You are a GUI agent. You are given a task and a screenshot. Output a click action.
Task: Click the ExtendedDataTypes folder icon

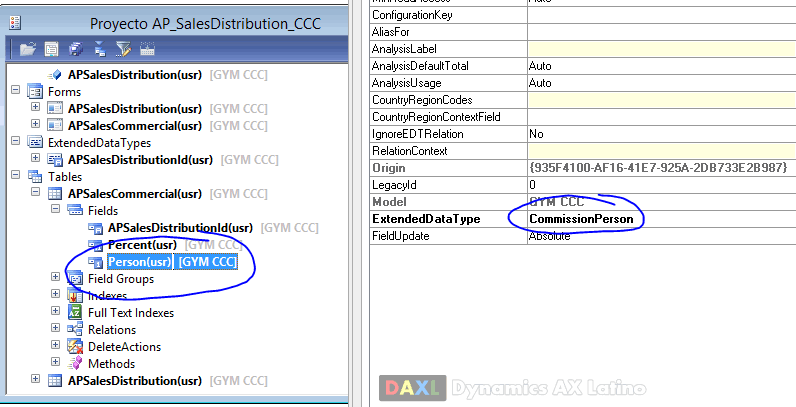pos(35,143)
